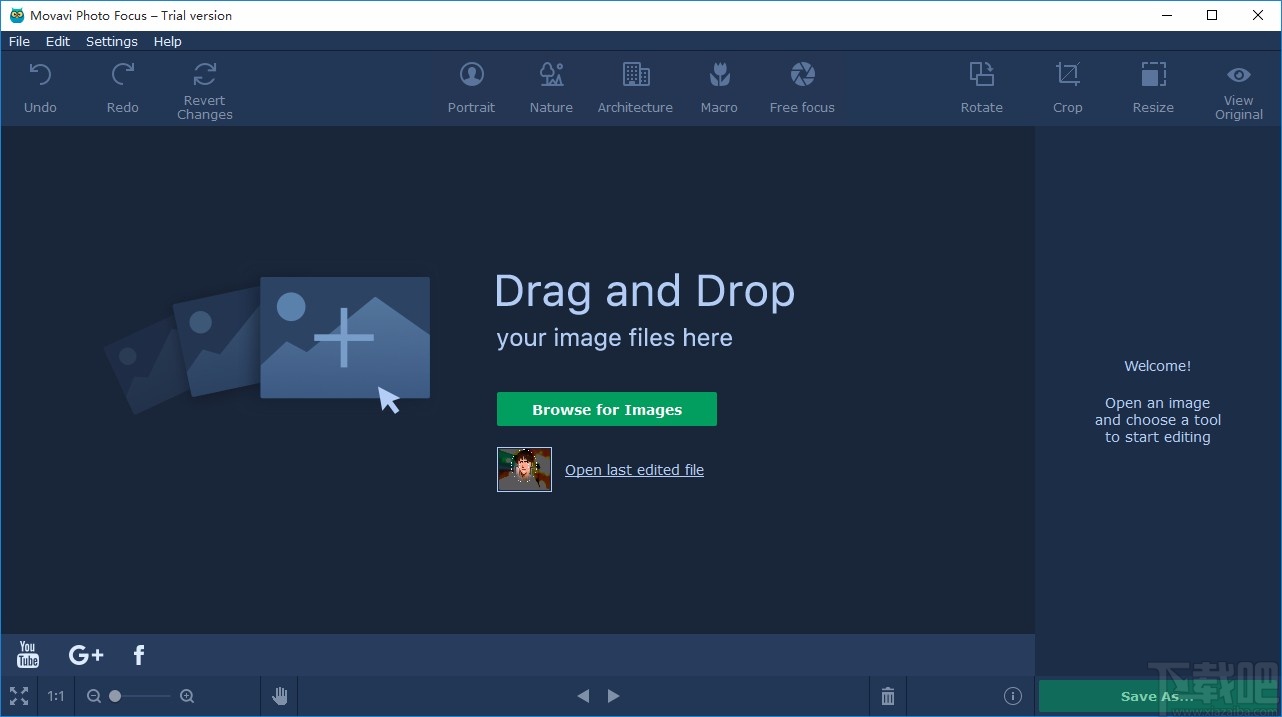Click the Browse for Images button
The image size is (1282, 717).
click(607, 409)
